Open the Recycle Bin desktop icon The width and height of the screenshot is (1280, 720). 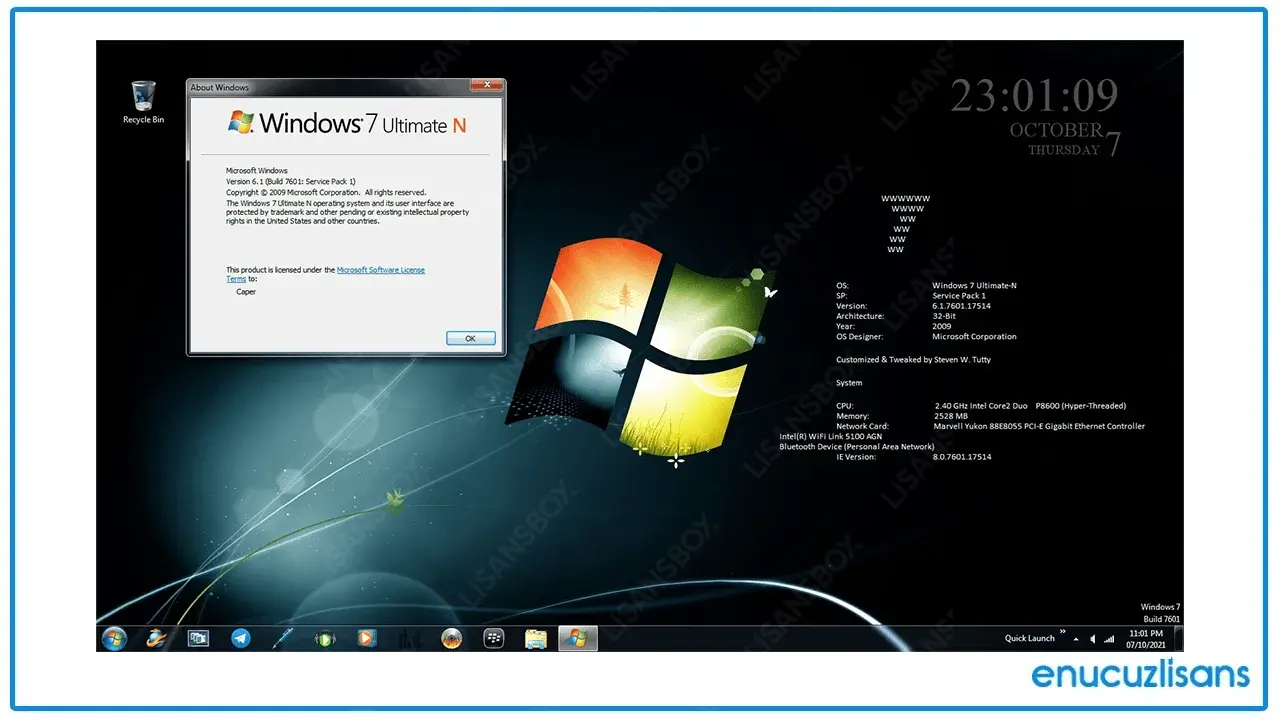click(x=143, y=103)
